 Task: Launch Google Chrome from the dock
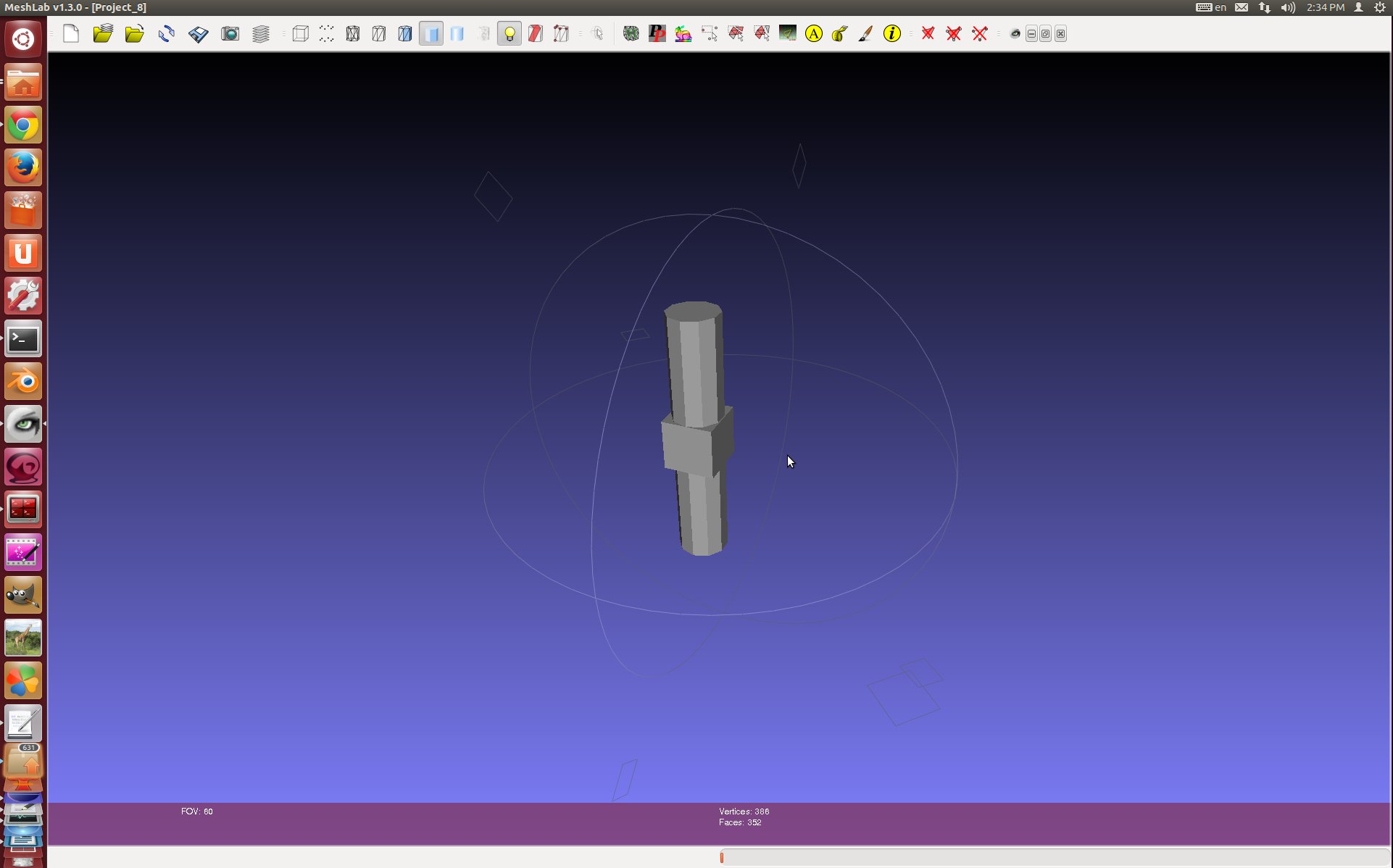point(23,125)
